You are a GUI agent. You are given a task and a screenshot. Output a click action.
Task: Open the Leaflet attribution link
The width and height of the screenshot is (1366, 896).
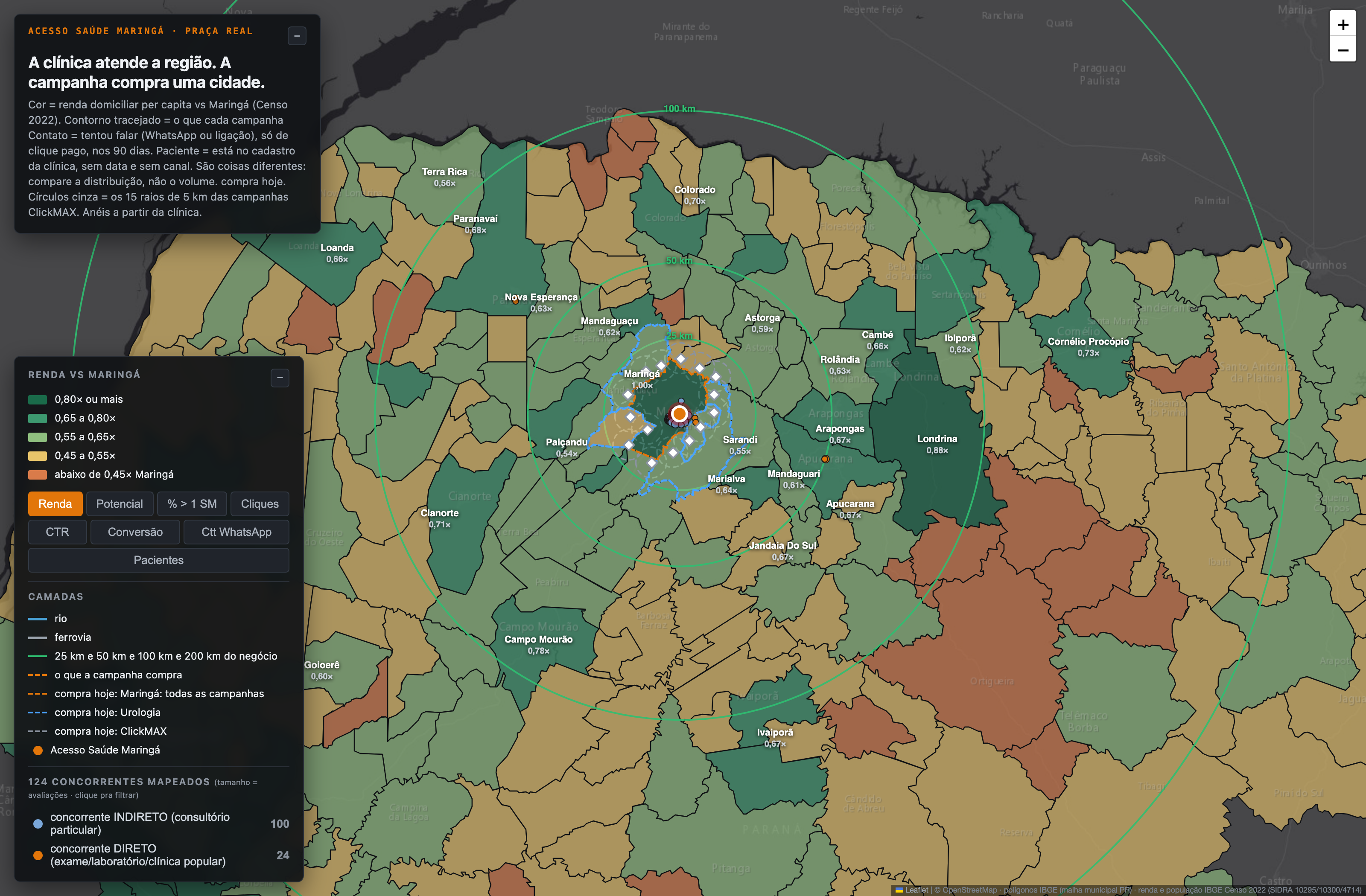pyautogui.click(x=912, y=890)
